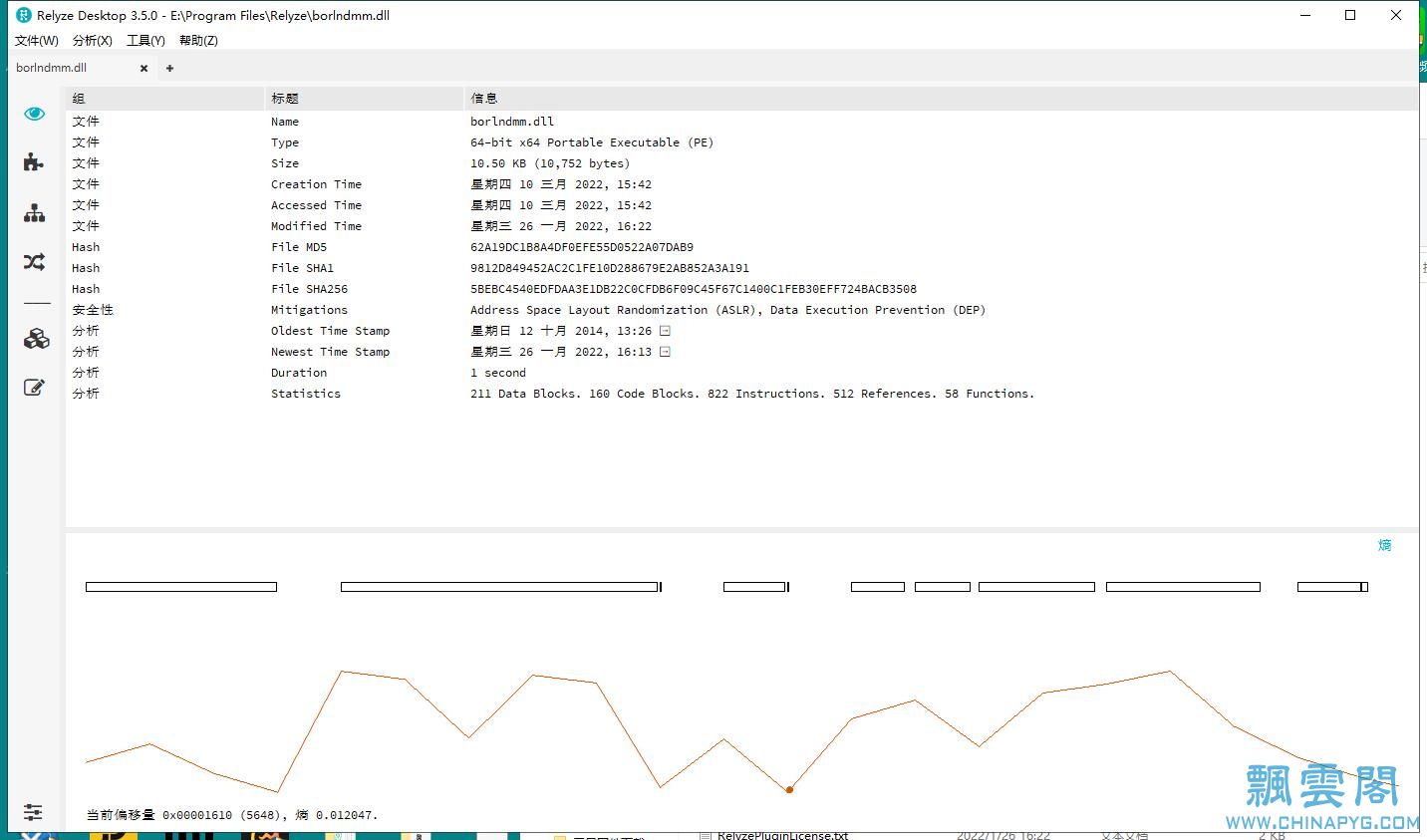This screenshot has width=1427, height=840.
Task: Select the current offset 0x00001610 status text
Action: (232, 815)
